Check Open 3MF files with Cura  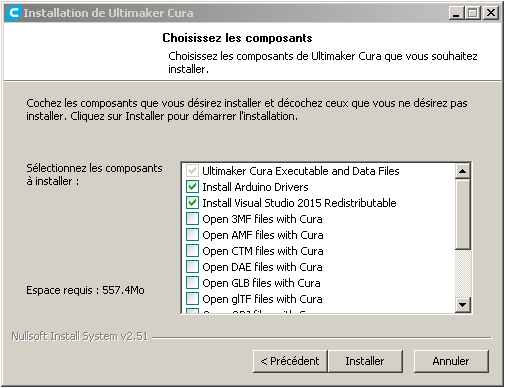click(192, 219)
